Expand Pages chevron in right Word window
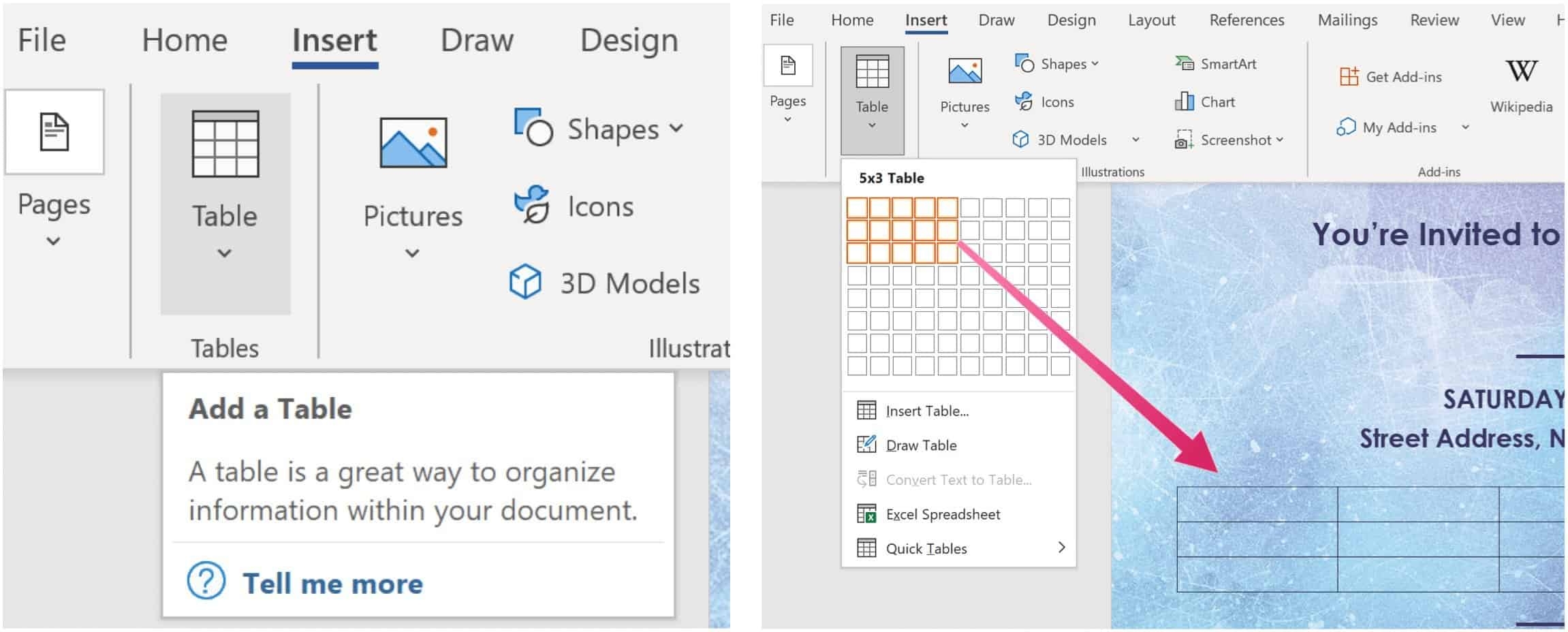 (x=788, y=120)
